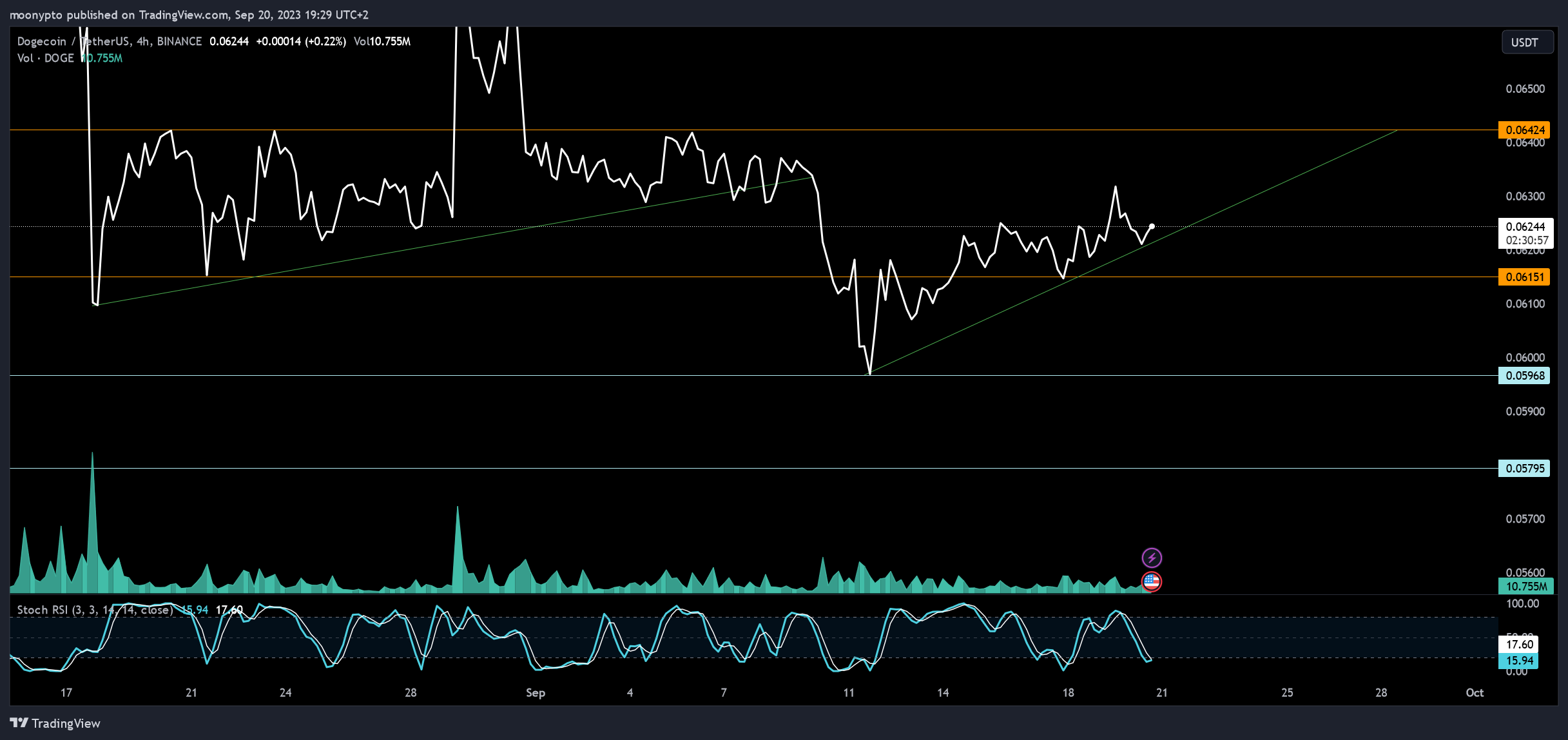Click the purple lightning bolt event icon
Viewport: 1568px width, 740px height.
tap(1152, 558)
